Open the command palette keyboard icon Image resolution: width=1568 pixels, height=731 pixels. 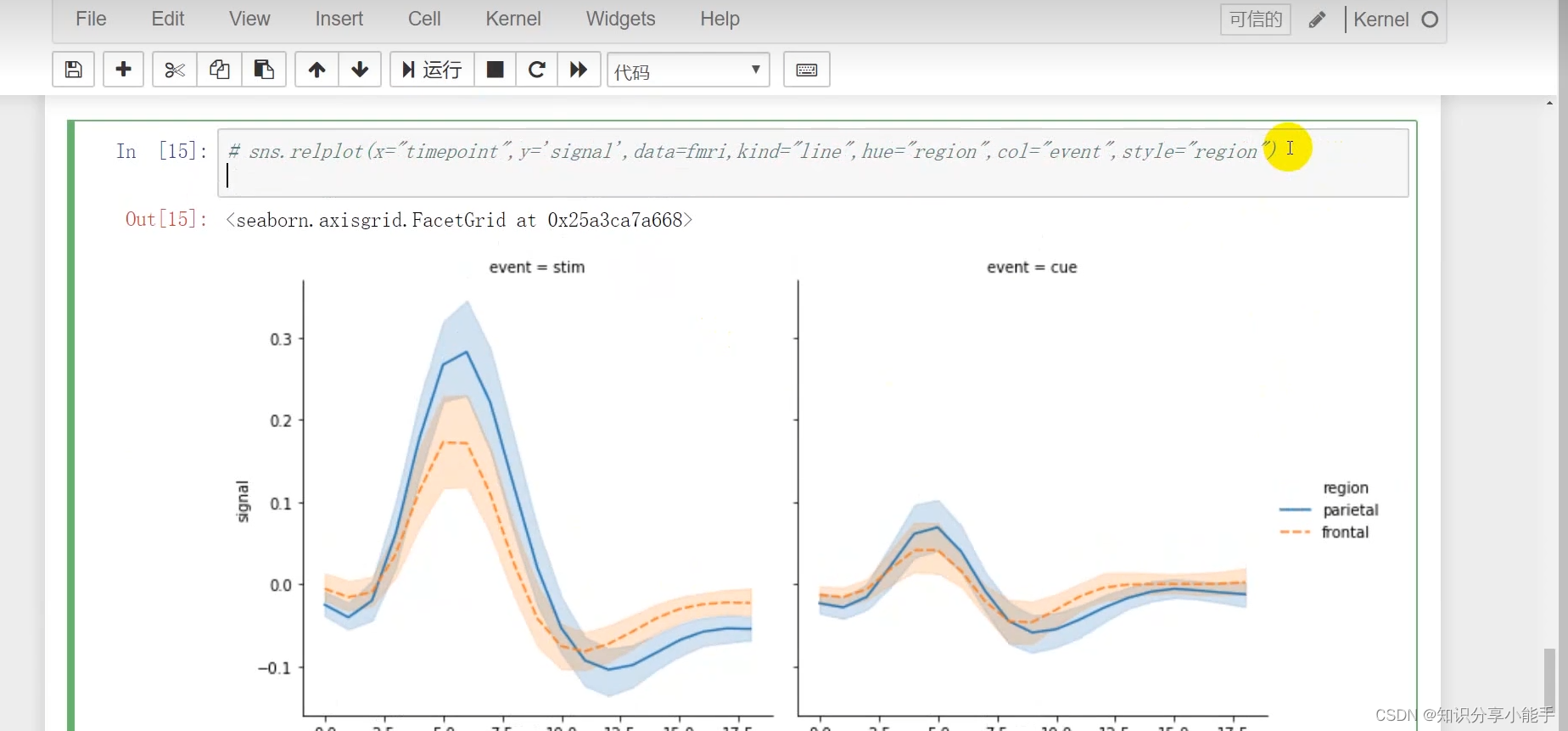coord(807,70)
